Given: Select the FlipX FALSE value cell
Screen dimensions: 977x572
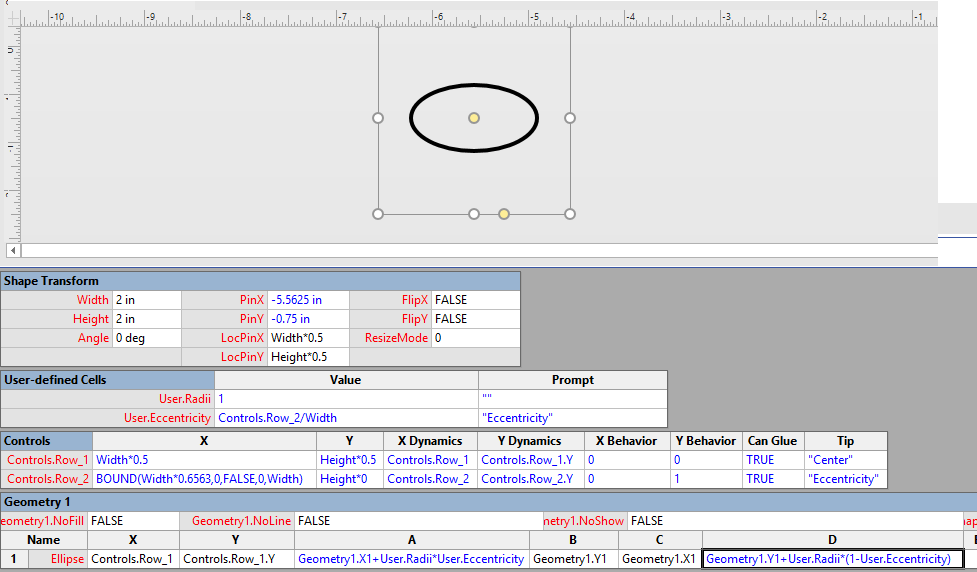Looking at the screenshot, I should point(475,300).
